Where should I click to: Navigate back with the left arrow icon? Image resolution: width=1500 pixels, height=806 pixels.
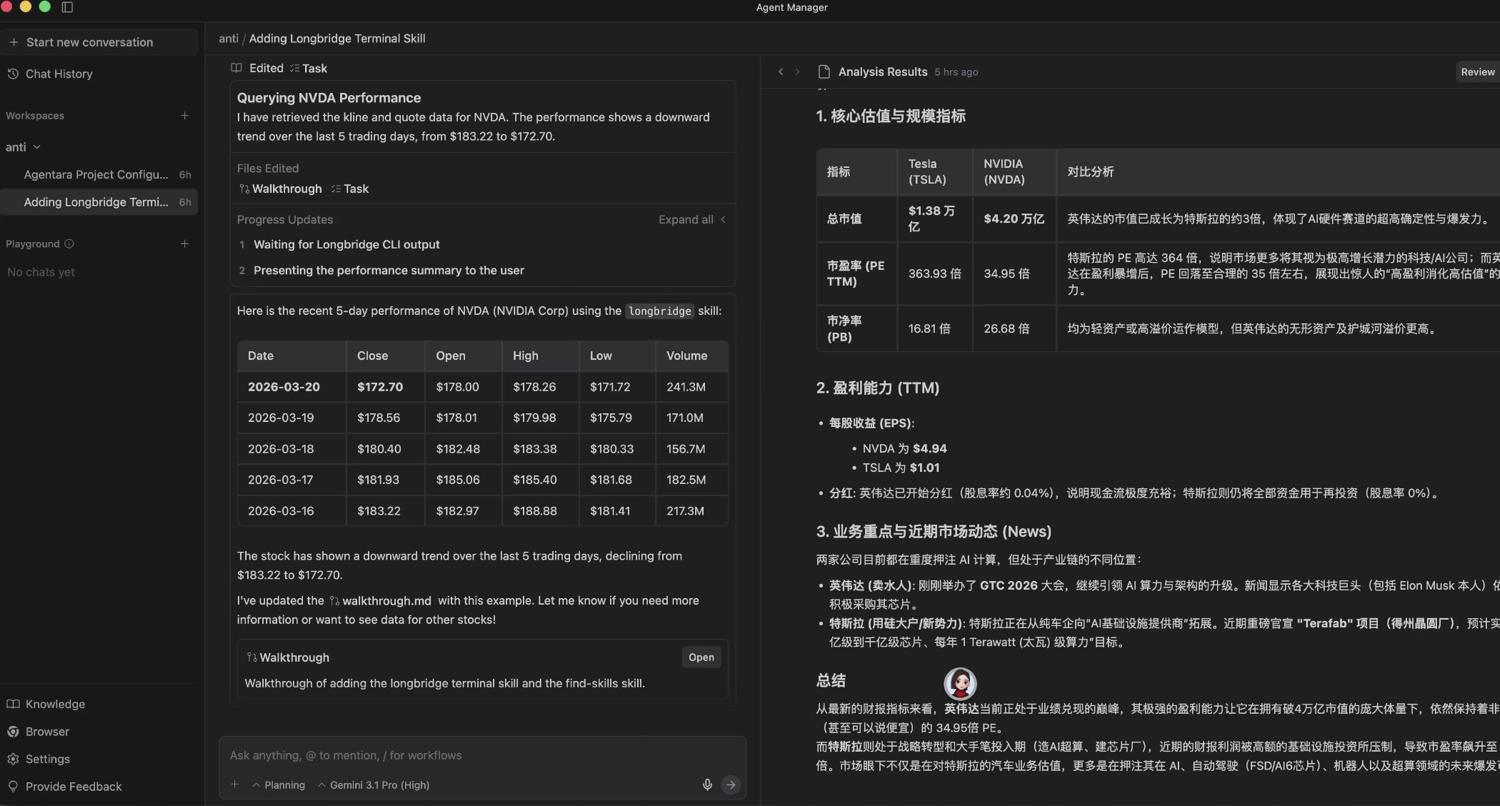[781, 72]
